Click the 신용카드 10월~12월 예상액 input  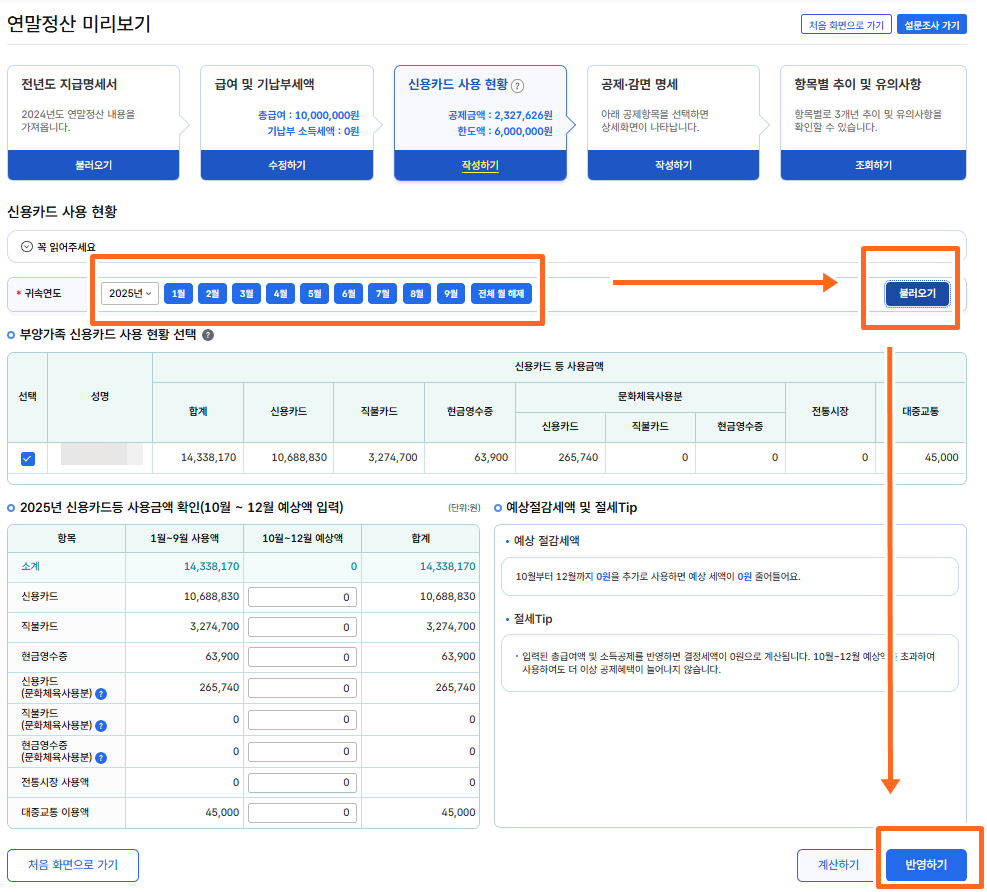(302, 597)
